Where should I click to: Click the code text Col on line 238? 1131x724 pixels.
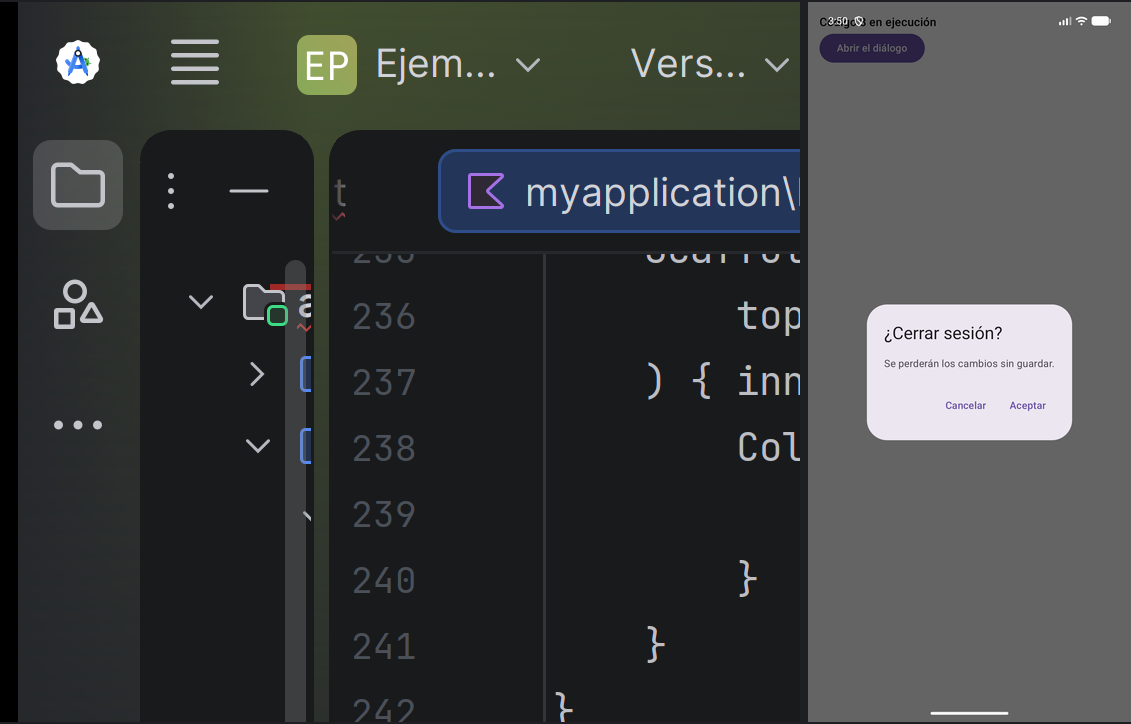click(x=768, y=447)
